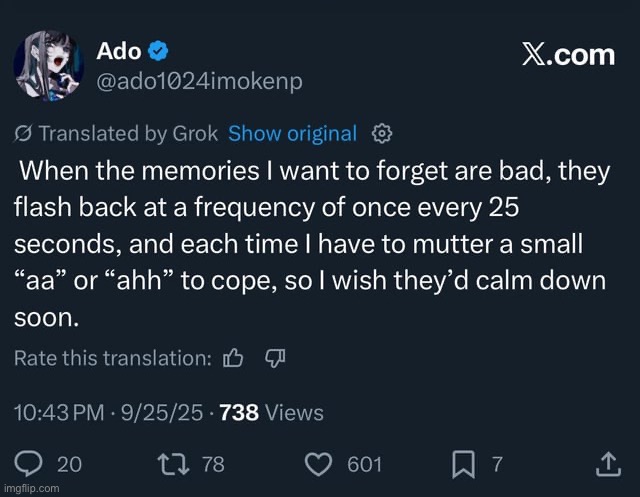Click the 78 reposts count

pyautogui.click(x=212, y=464)
